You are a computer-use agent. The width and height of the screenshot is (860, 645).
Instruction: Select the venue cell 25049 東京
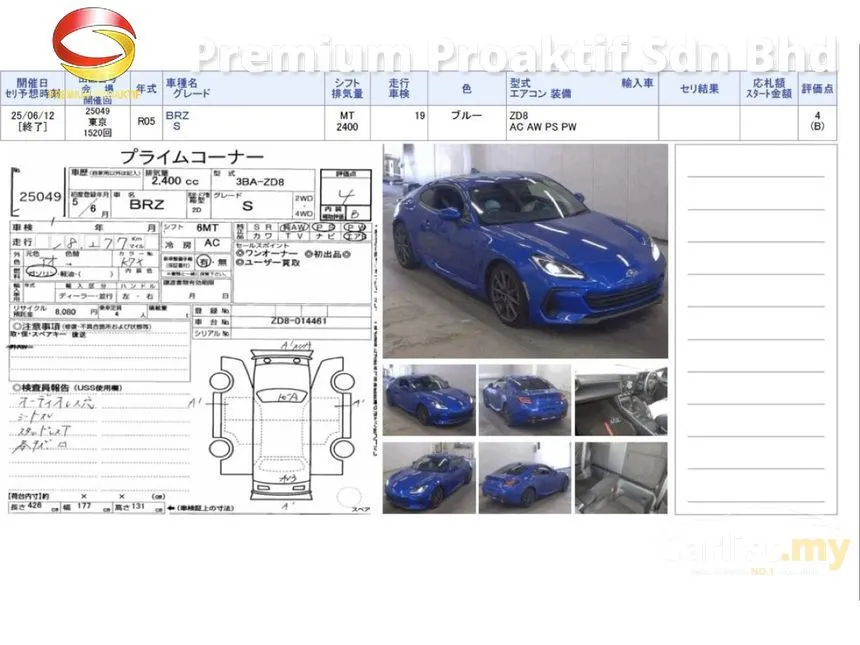tap(98, 122)
